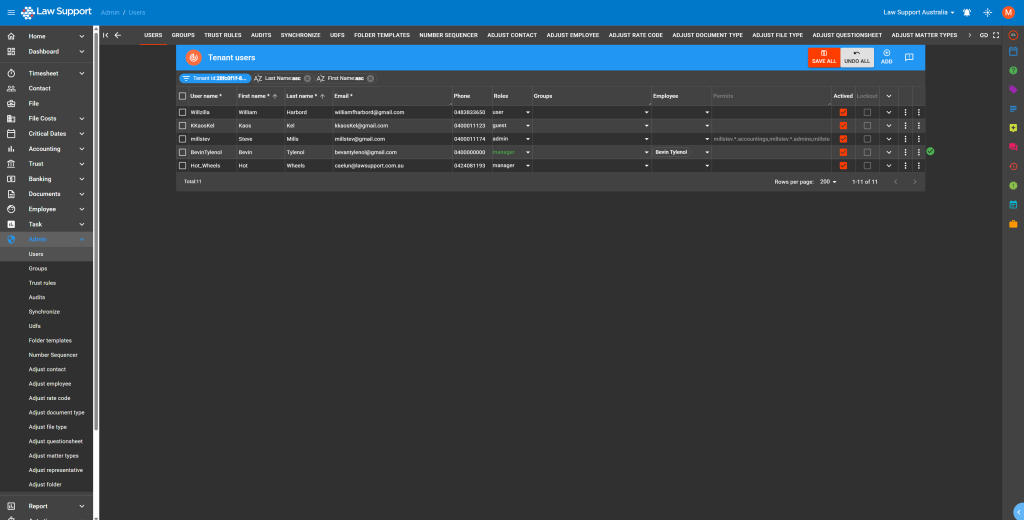Click the Save All button
Viewport: 1024px width, 520px height.
click(824, 57)
